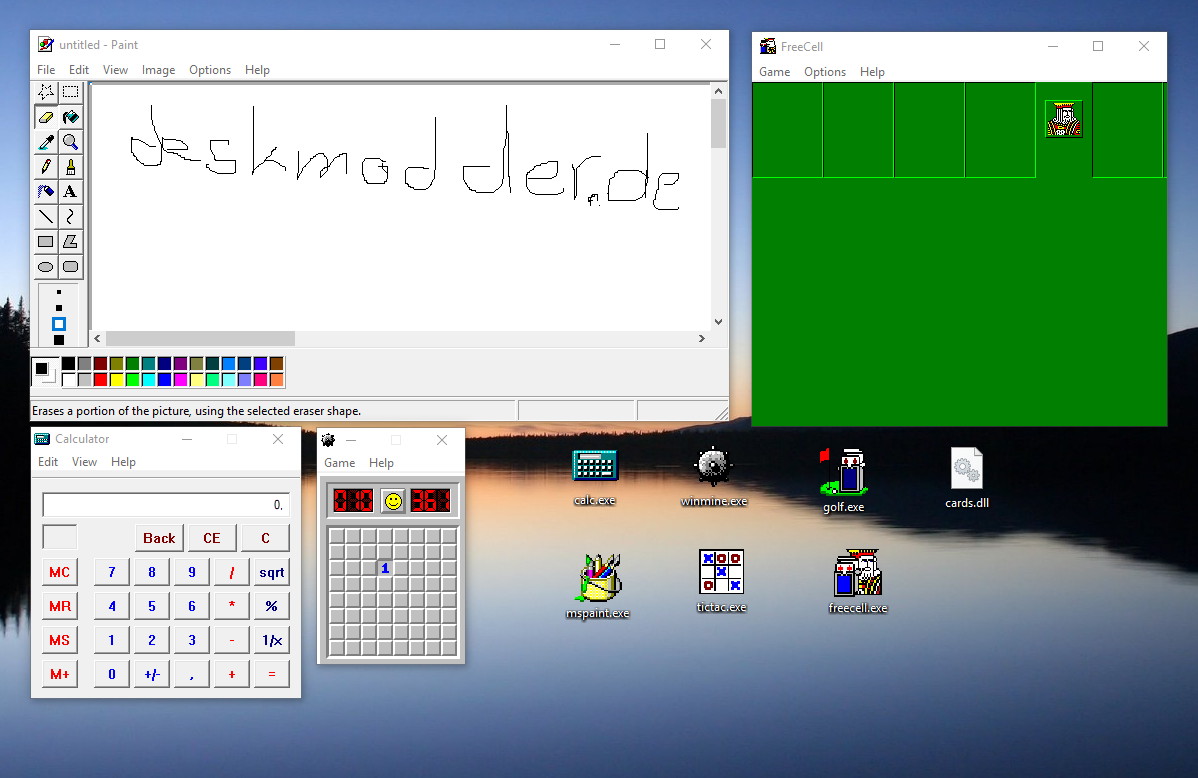This screenshot has width=1198, height=778.
Task: Select the Free-Form Select tool in Paint
Action: pyautogui.click(x=46, y=92)
